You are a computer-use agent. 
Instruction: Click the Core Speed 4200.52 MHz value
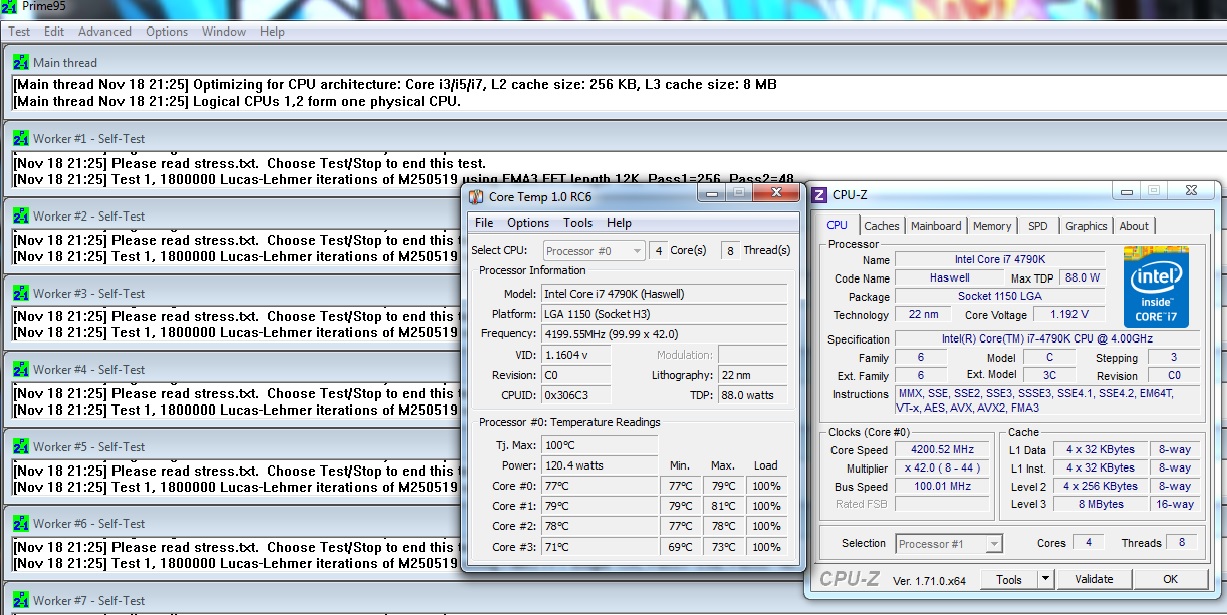942,450
